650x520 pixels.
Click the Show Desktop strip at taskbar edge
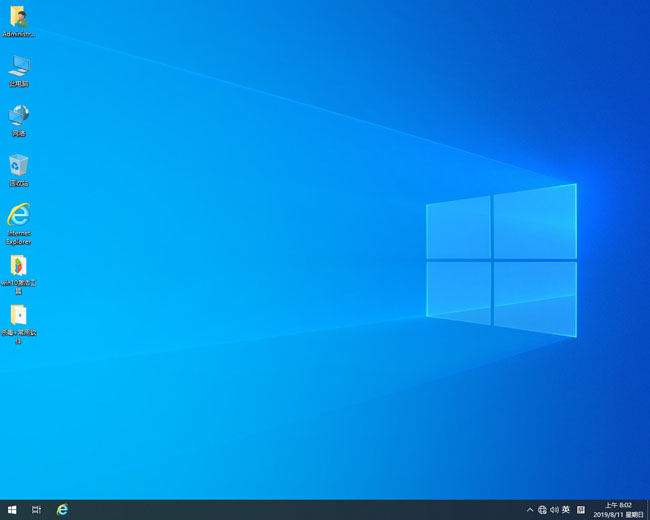(x=647, y=510)
